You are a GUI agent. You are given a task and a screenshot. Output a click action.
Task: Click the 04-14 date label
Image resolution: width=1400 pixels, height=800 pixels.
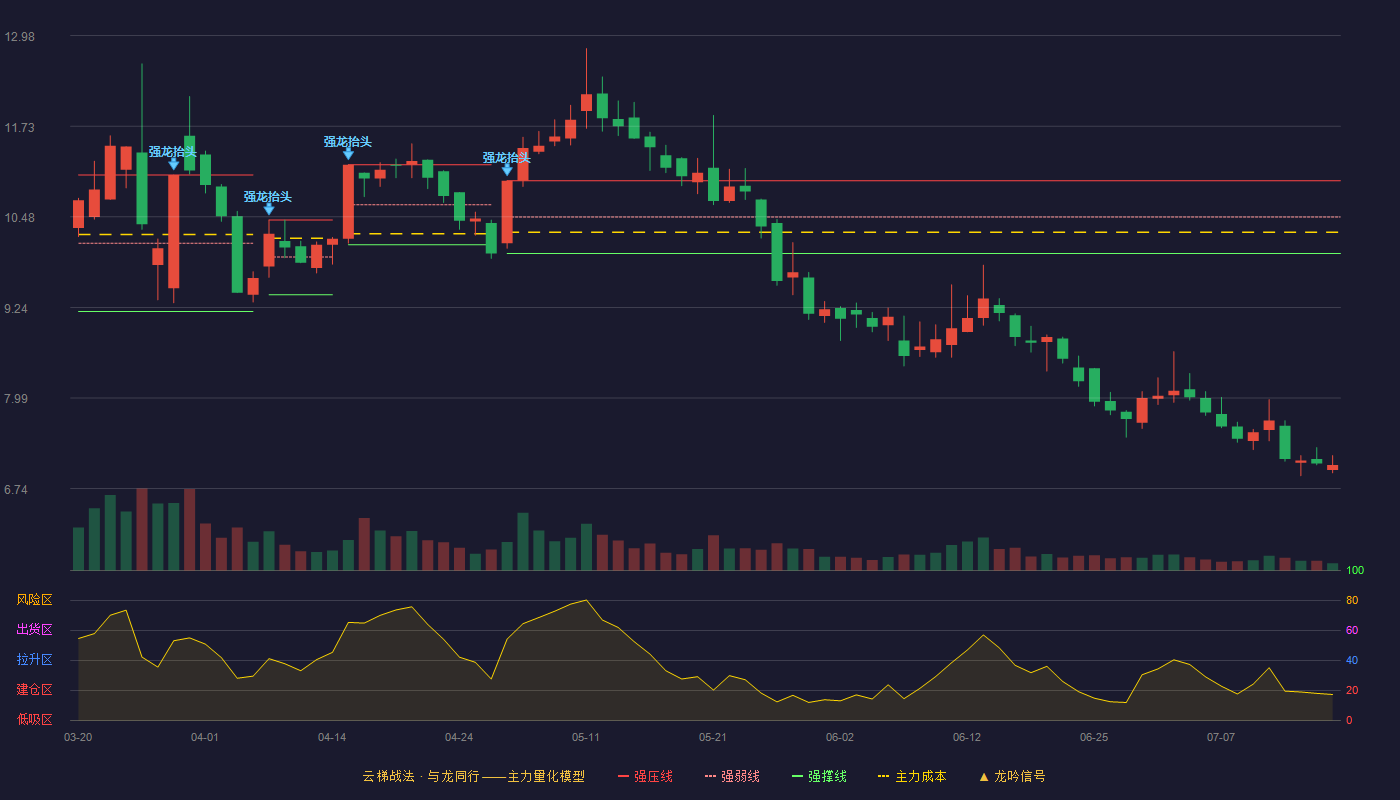pos(332,737)
